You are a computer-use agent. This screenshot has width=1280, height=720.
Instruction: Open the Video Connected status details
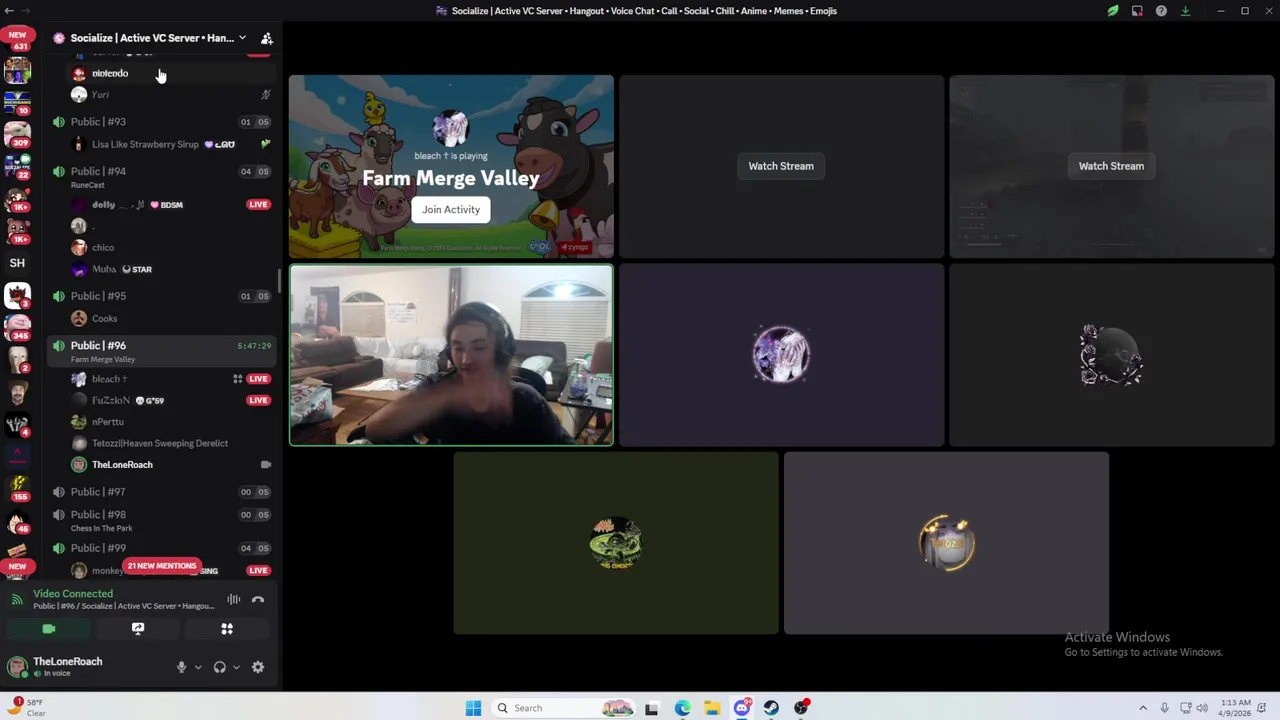[x=73, y=594]
